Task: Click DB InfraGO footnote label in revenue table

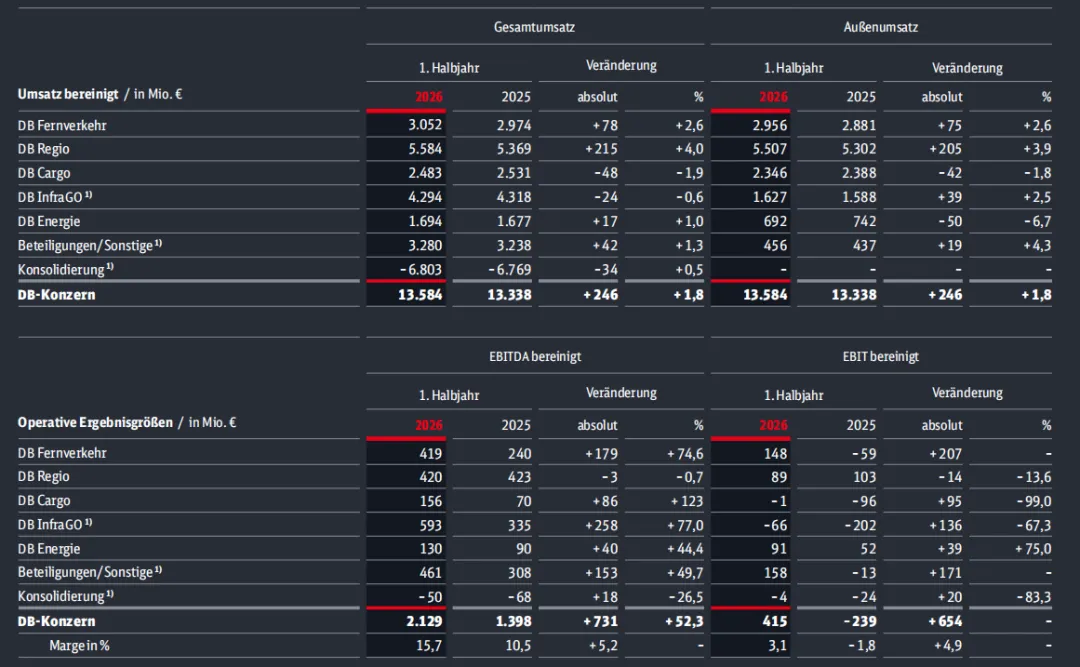Action: click(x=55, y=197)
